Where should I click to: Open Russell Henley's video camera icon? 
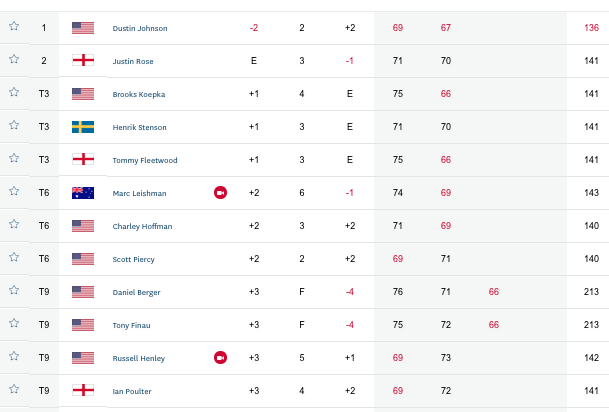tap(220, 358)
